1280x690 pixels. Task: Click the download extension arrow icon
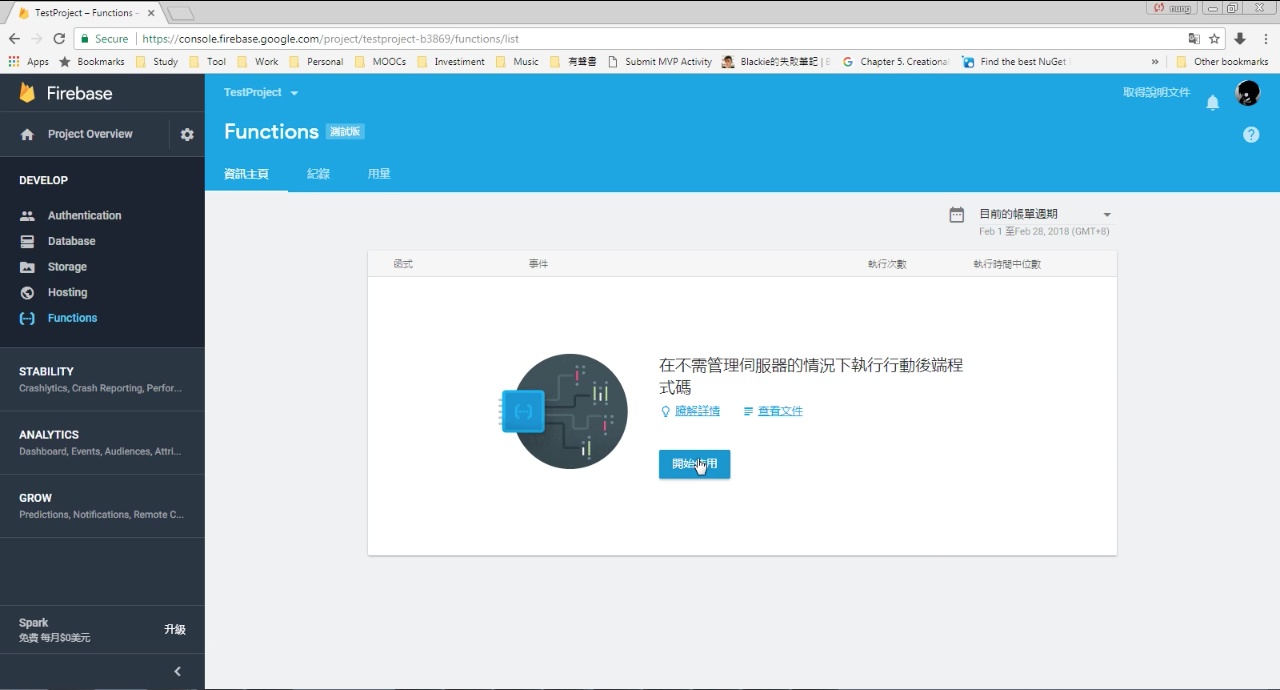point(1240,39)
